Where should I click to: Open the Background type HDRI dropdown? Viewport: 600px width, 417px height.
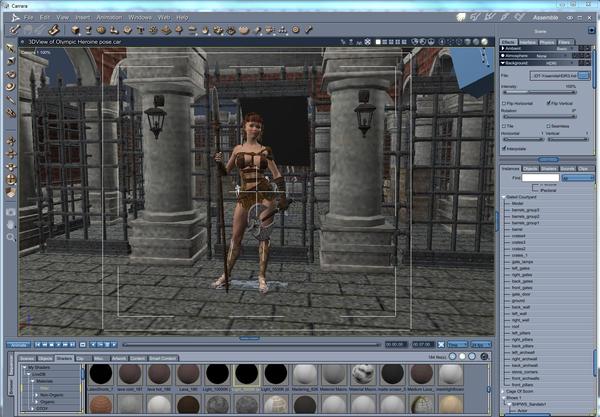561,63
